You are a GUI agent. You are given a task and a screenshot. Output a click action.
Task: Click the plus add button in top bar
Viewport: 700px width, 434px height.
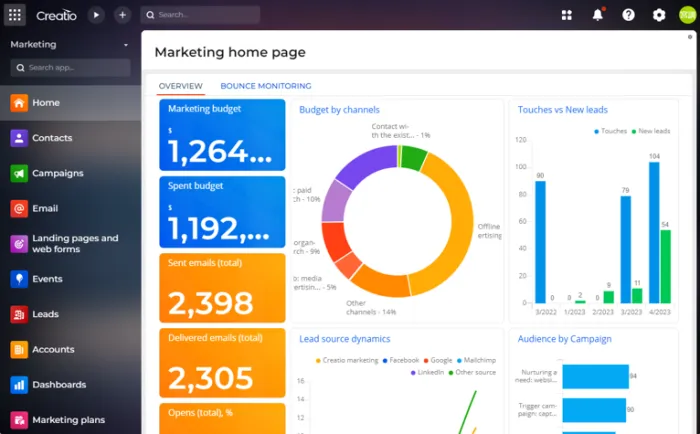[x=122, y=15]
